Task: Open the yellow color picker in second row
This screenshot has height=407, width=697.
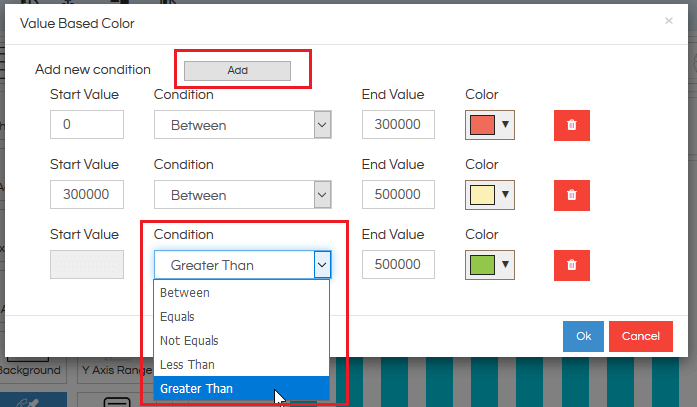Action: [490, 195]
